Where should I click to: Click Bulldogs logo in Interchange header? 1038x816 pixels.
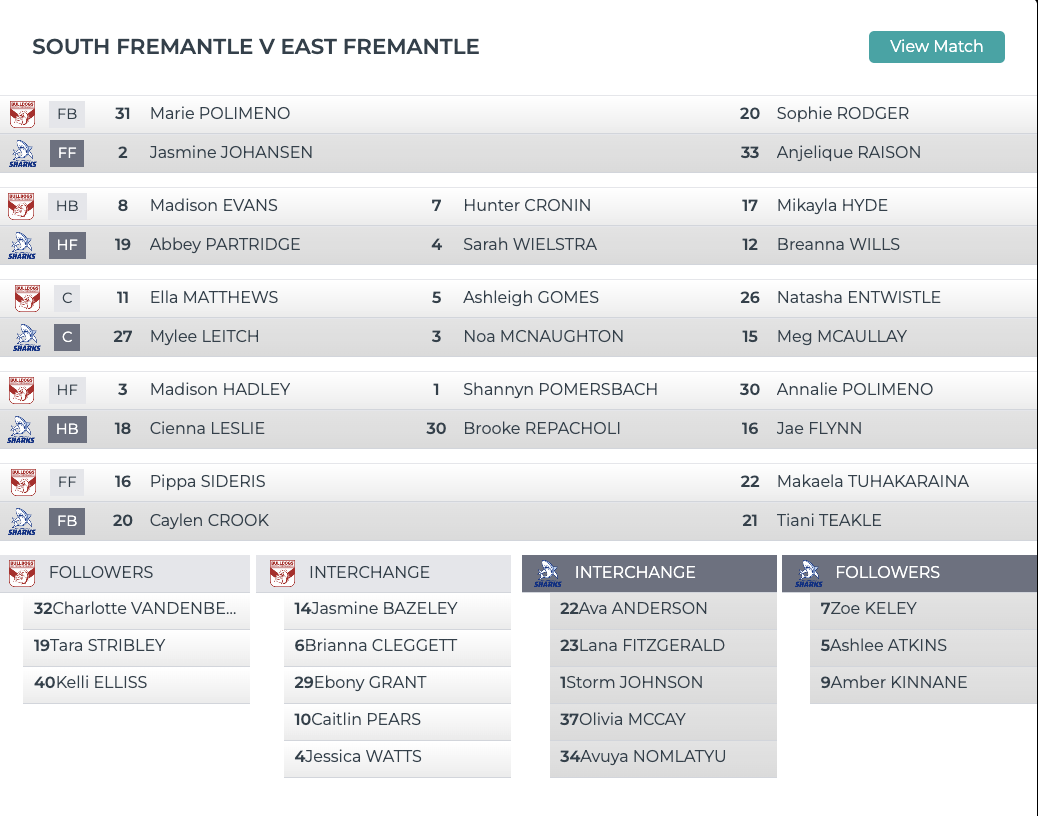(x=282, y=573)
